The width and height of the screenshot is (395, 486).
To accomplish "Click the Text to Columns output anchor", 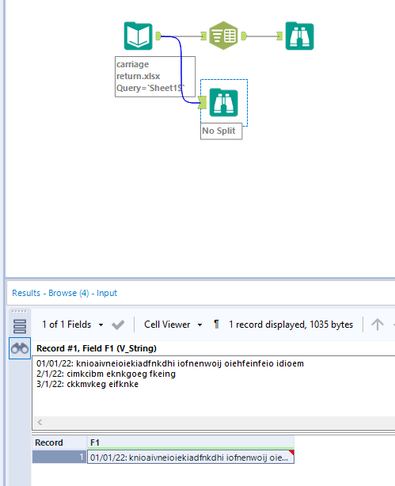I will (244, 36).
